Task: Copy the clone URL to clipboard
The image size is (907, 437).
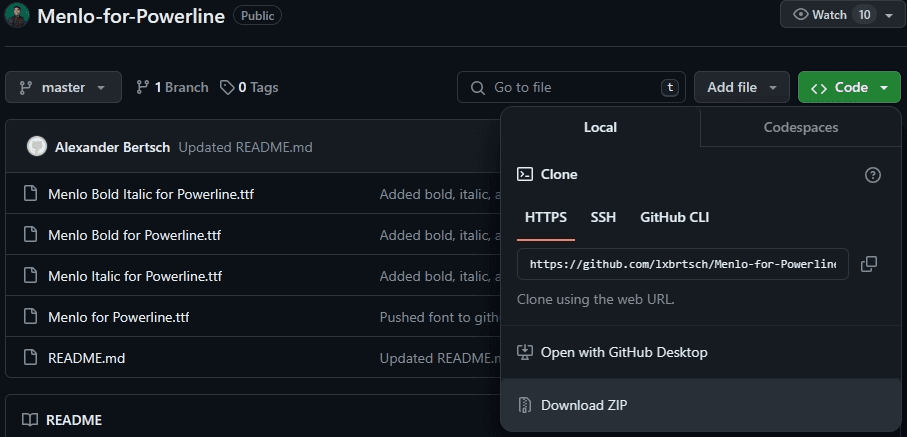Action: 869,264
